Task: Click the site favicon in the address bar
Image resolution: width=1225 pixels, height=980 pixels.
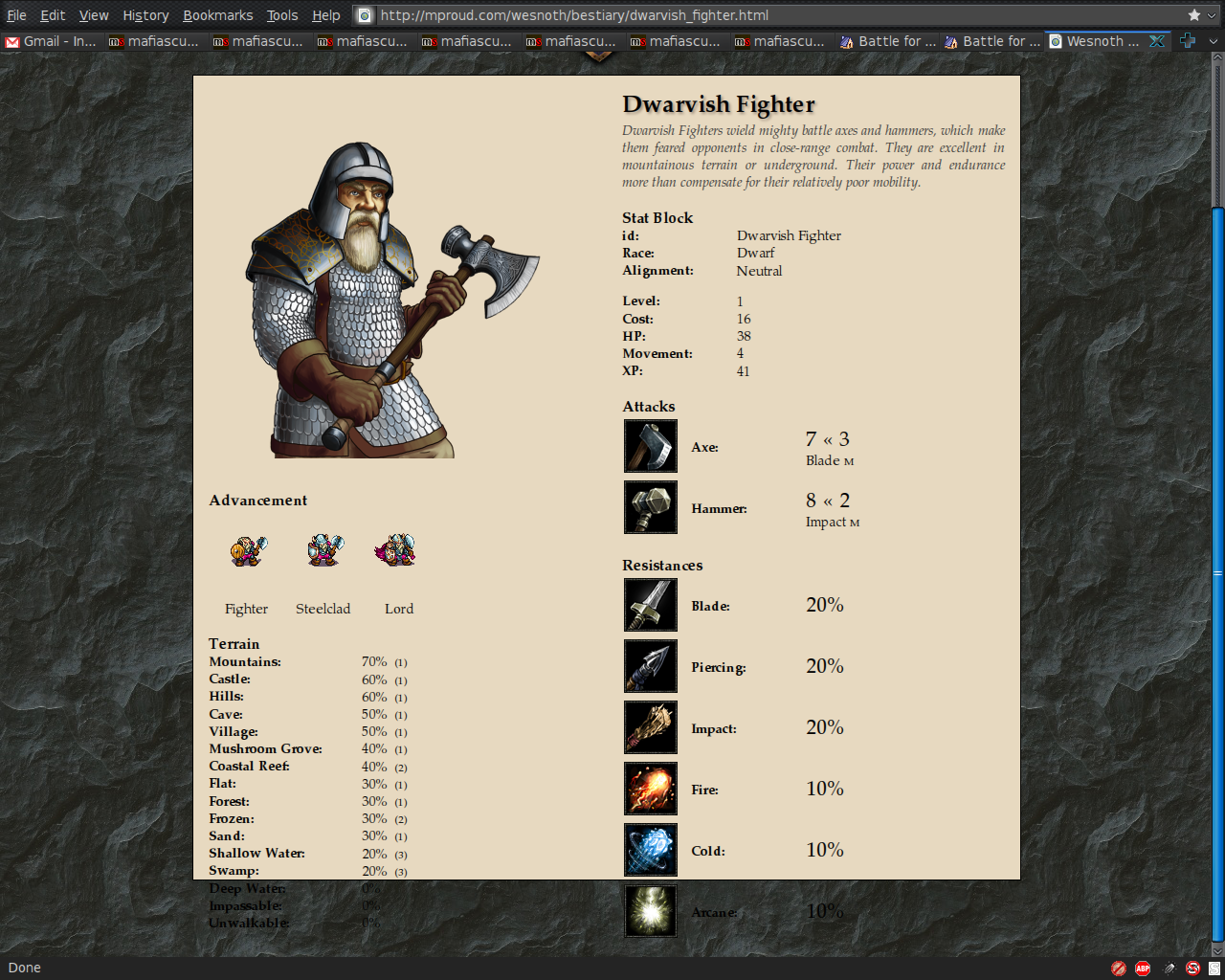Action: coord(365,15)
